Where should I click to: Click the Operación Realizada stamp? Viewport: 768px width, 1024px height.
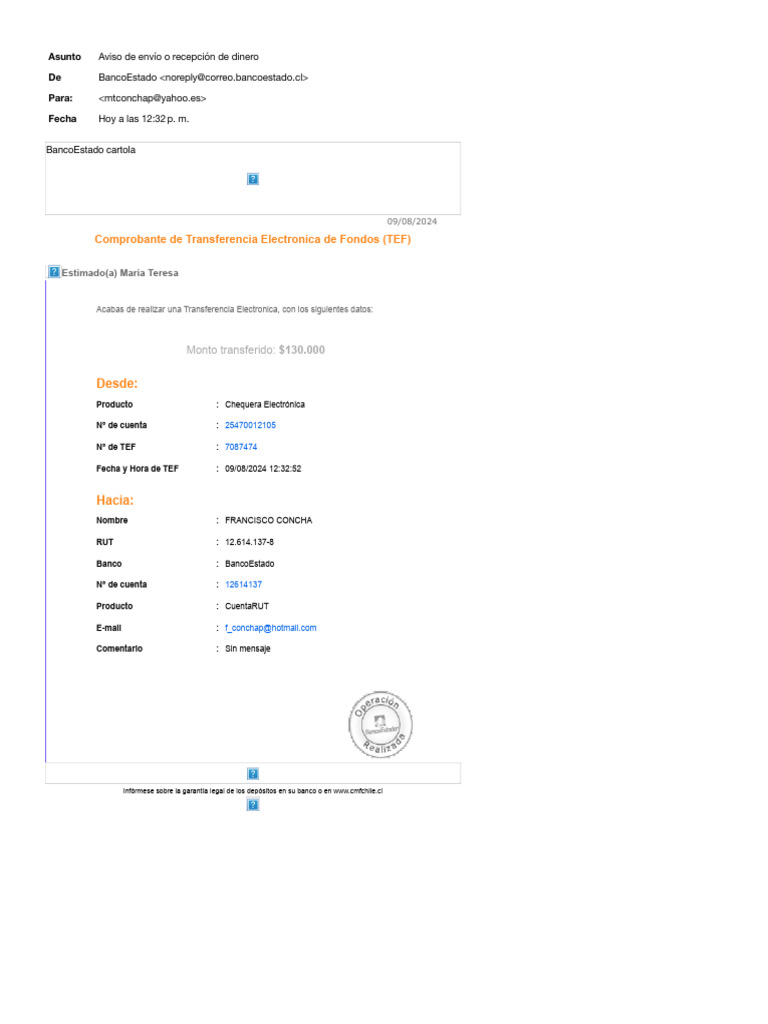coord(381,724)
